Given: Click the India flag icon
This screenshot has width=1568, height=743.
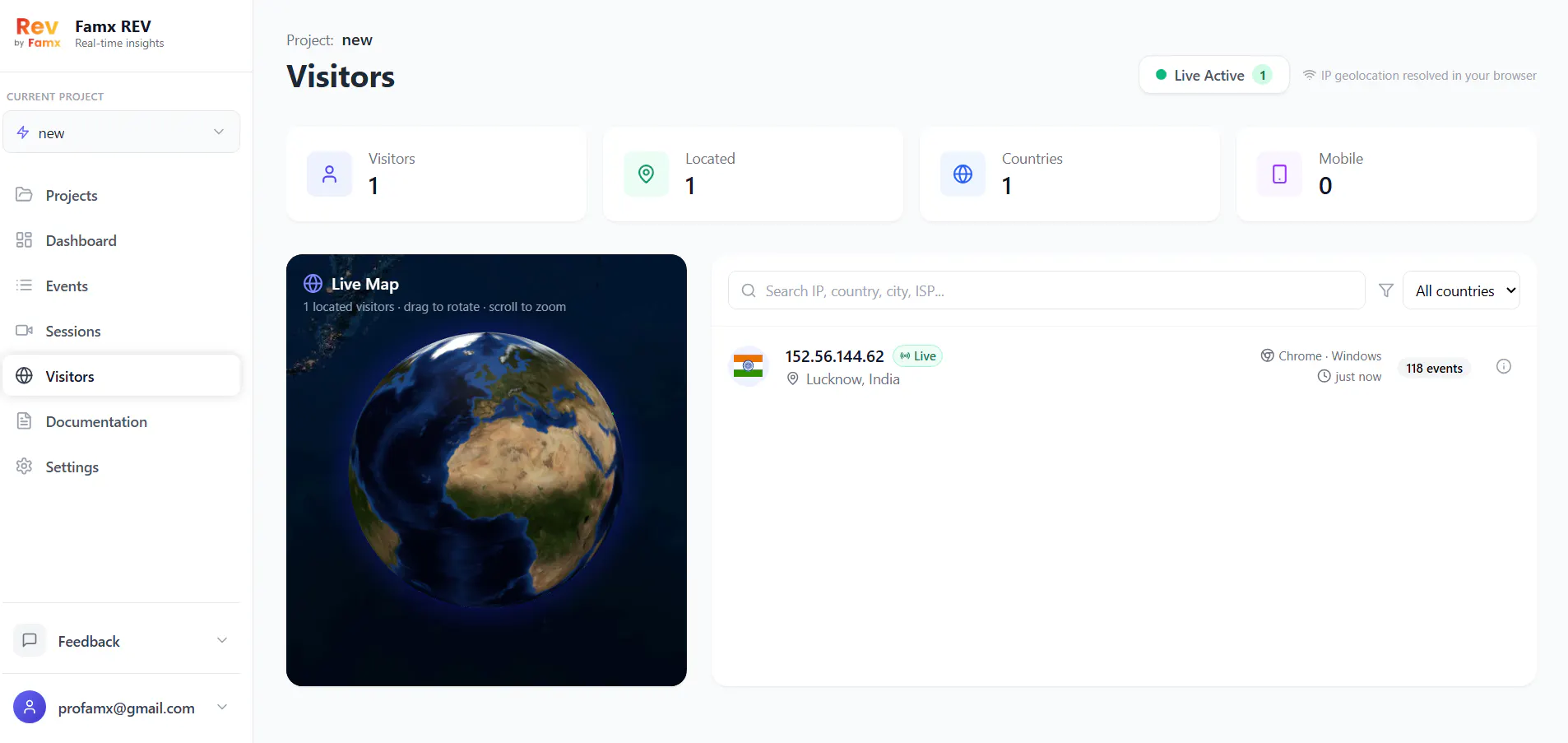Looking at the screenshot, I should [x=748, y=366].
